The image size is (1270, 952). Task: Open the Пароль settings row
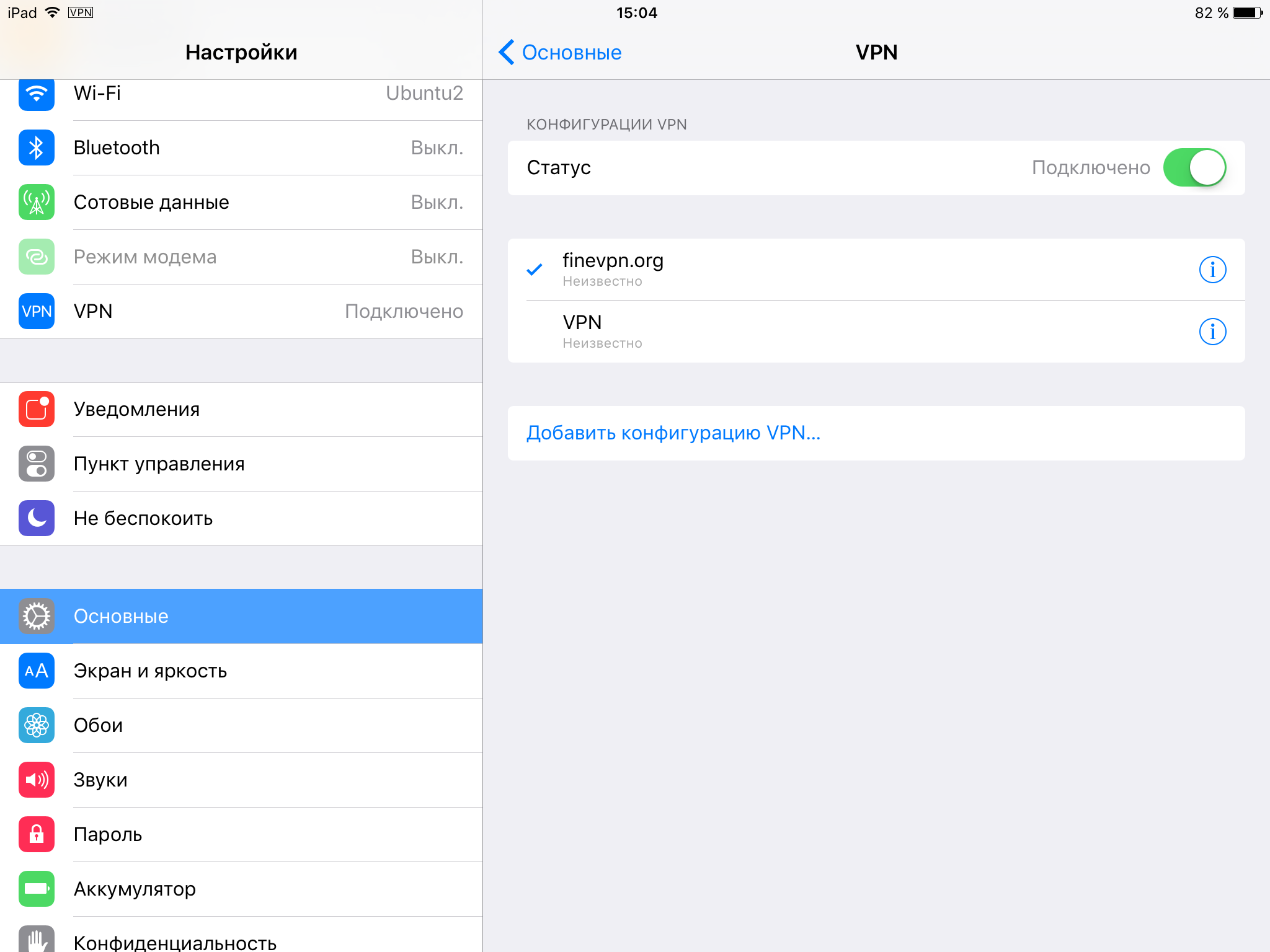click(x=241, y=834)
